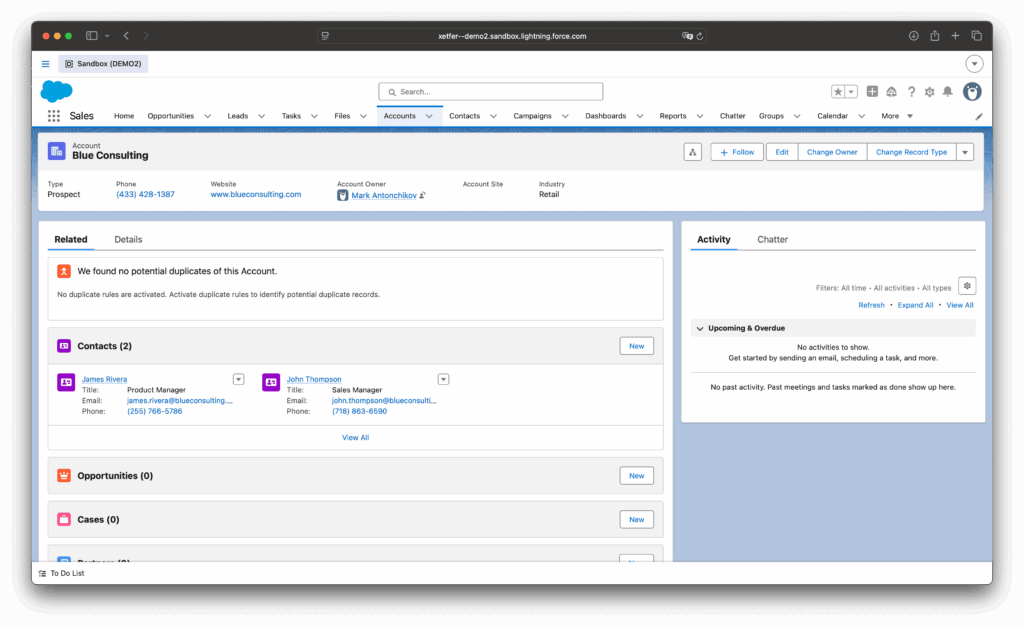
Task: Open the favorites star icon
Action: (x=838, y=92)
